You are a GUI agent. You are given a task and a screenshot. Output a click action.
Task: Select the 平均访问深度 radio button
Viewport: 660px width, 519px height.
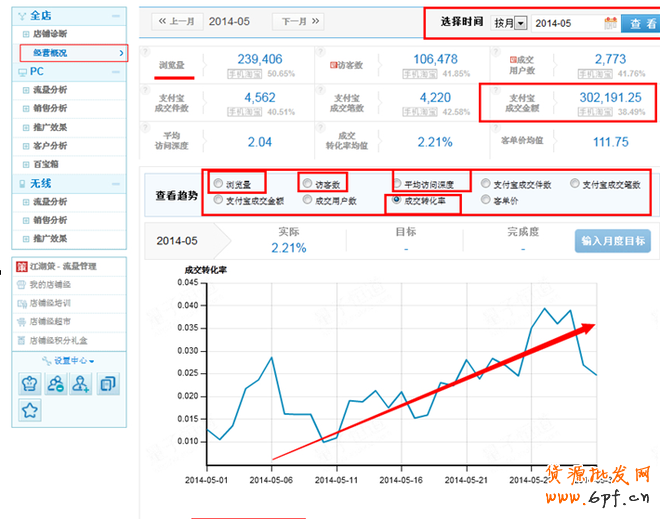[x=397, y=183]
